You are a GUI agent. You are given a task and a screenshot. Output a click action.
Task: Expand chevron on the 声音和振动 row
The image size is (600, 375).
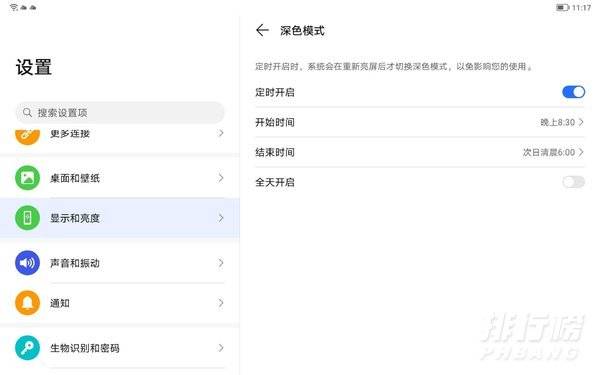coord(221,263)
